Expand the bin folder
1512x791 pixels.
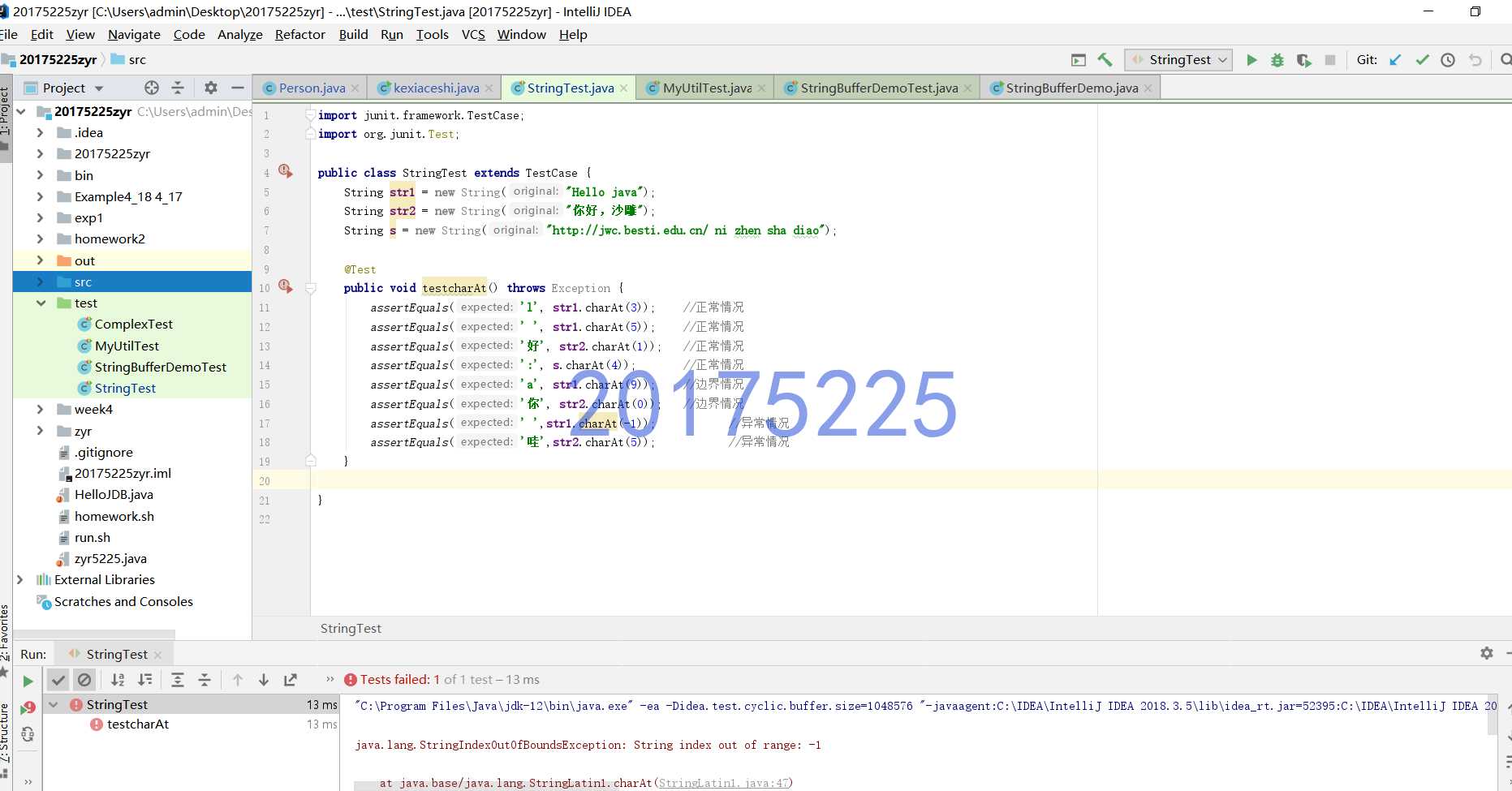pyautogui.click(x=40, y=175)
